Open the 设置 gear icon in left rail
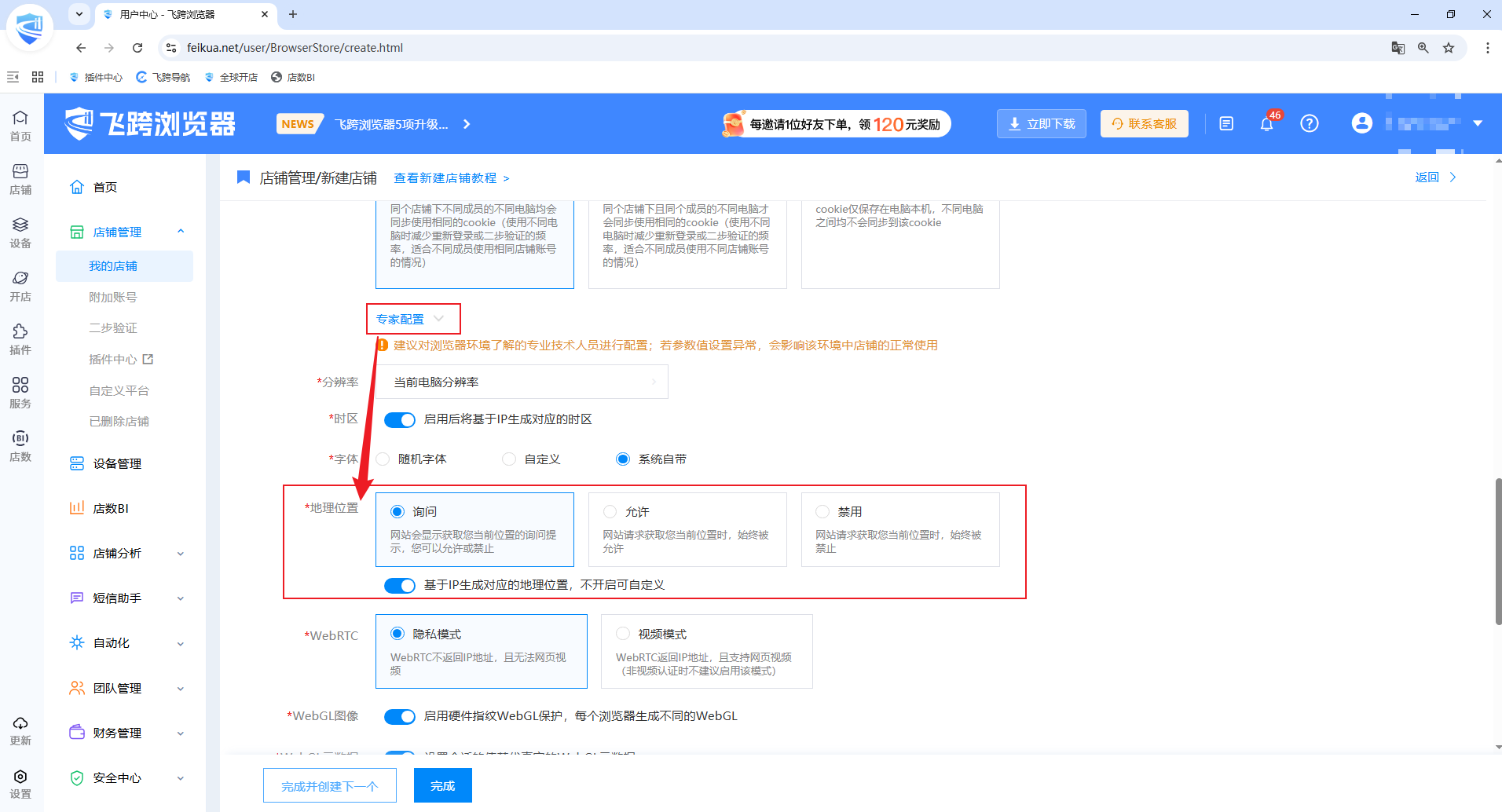This screenshot has width=1502, height=812. tap(20, 784)
